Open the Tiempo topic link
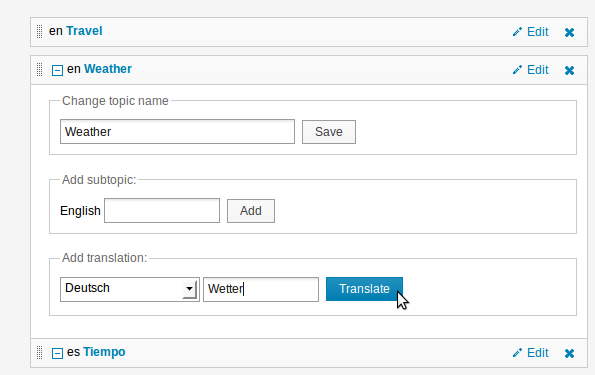Screen dimensions: 595x375 point(104,352)
